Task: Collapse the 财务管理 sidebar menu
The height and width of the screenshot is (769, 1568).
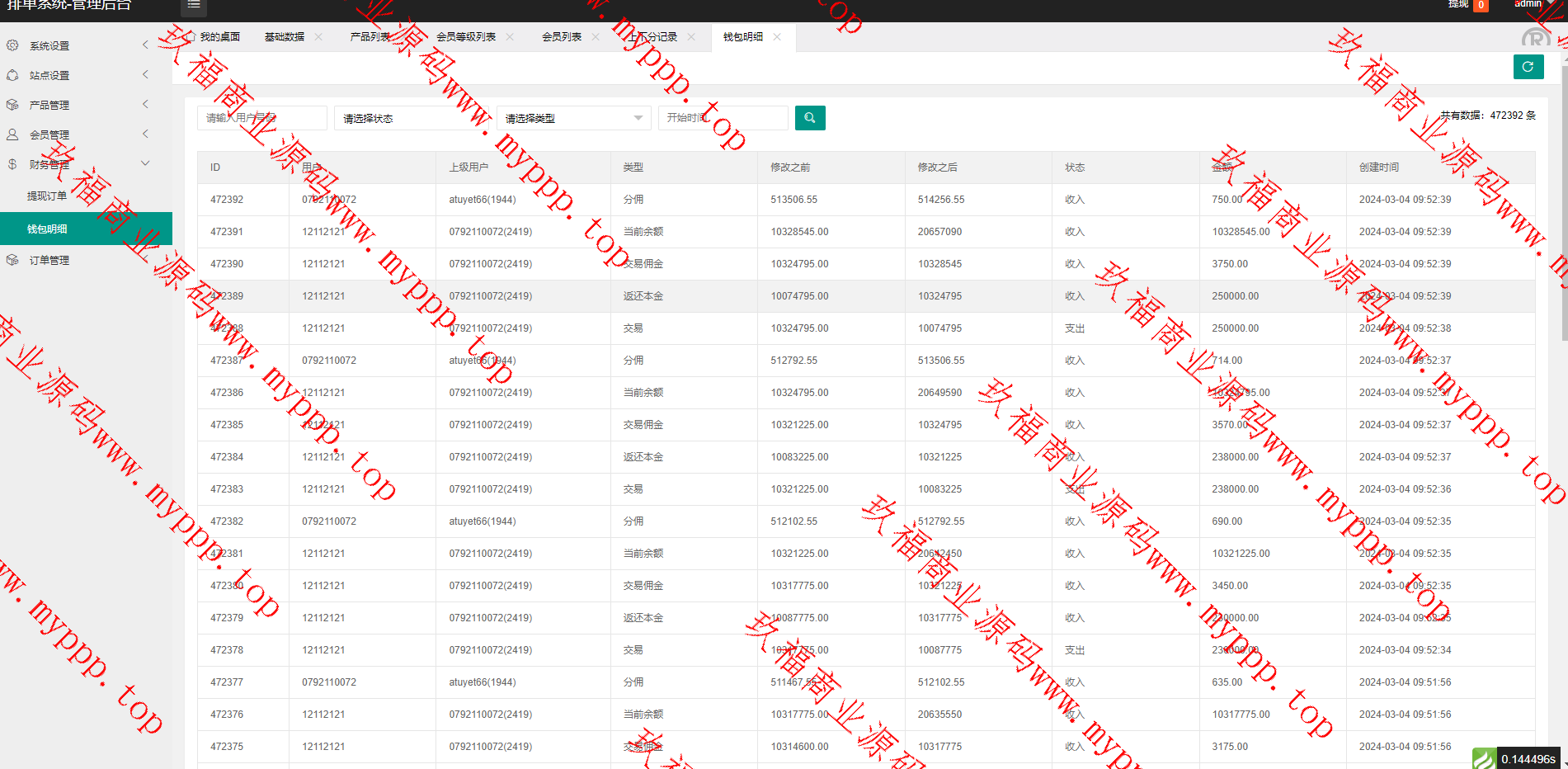Action: click(145, 163)
